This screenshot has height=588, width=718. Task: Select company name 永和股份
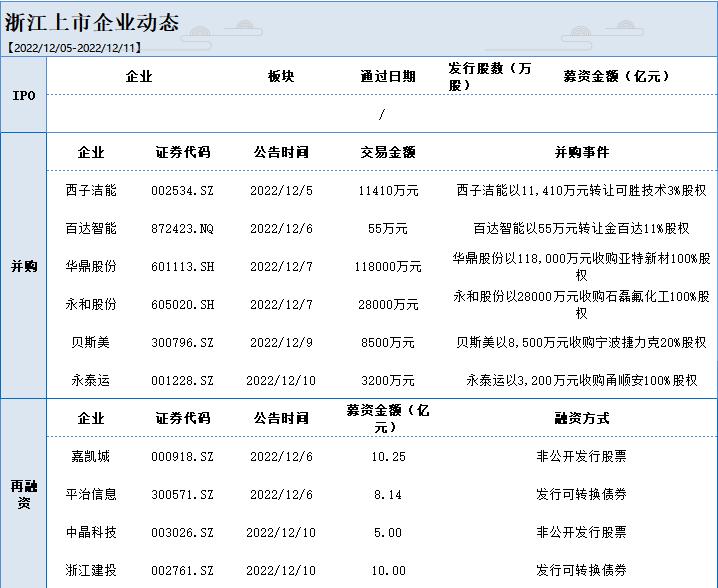point(91,304)
